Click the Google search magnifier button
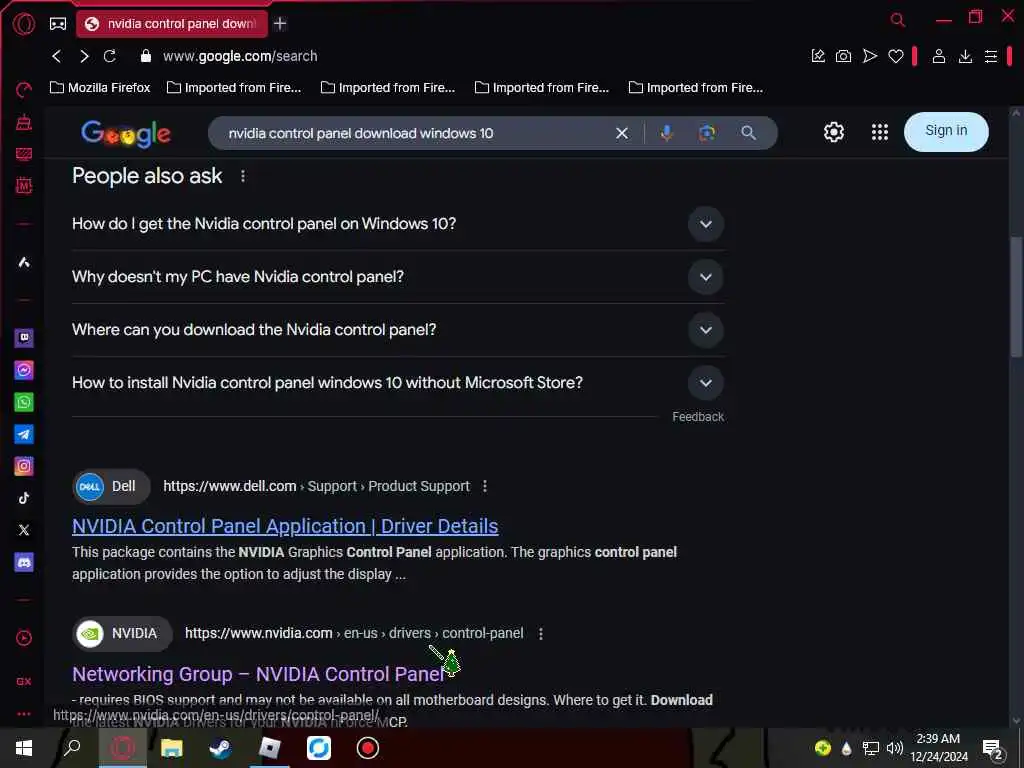This screenshot has height=768, width=1024. pyautogui.click(x=748, y=133)
